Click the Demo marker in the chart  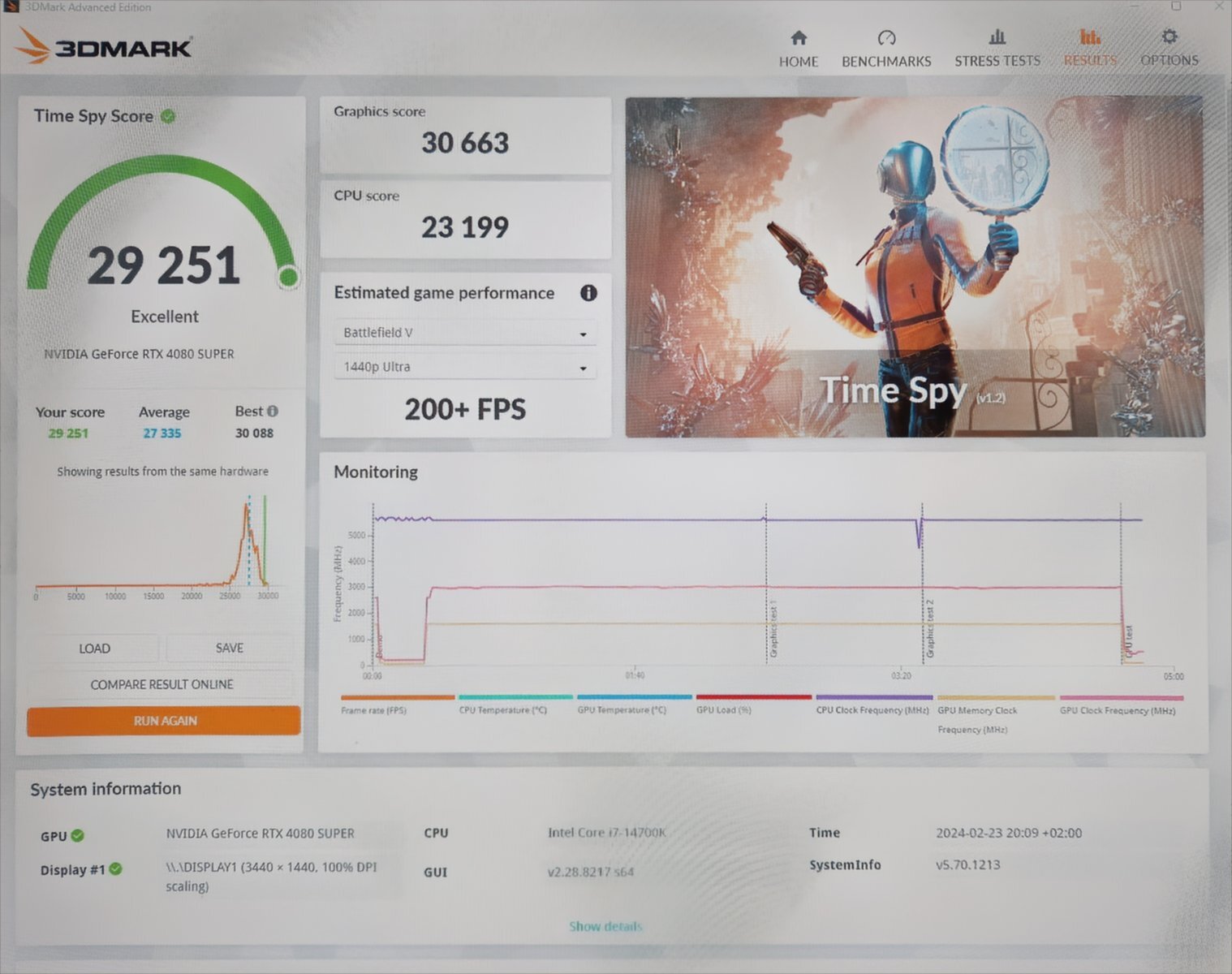[x=379, y=647]
